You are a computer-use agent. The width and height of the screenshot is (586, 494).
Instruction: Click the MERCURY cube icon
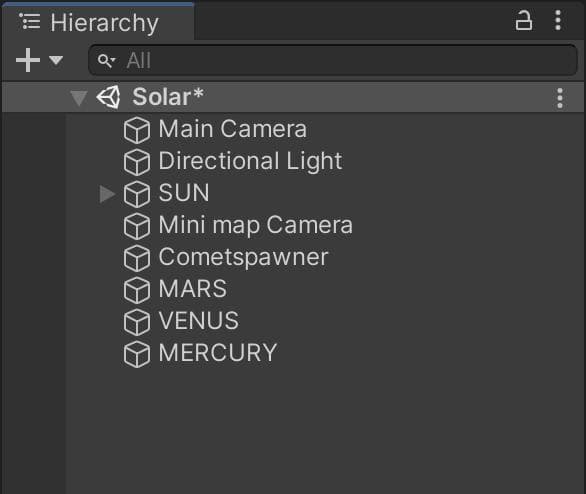point(137,354)
